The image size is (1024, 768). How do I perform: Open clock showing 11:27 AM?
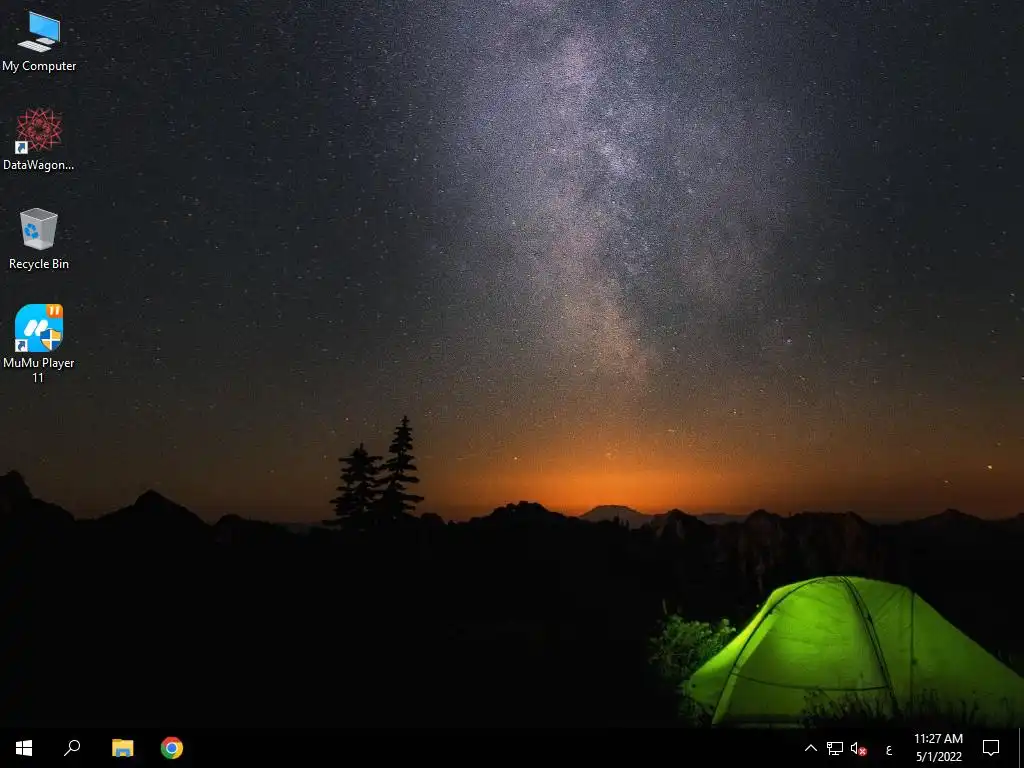click(x=938, y=748)
